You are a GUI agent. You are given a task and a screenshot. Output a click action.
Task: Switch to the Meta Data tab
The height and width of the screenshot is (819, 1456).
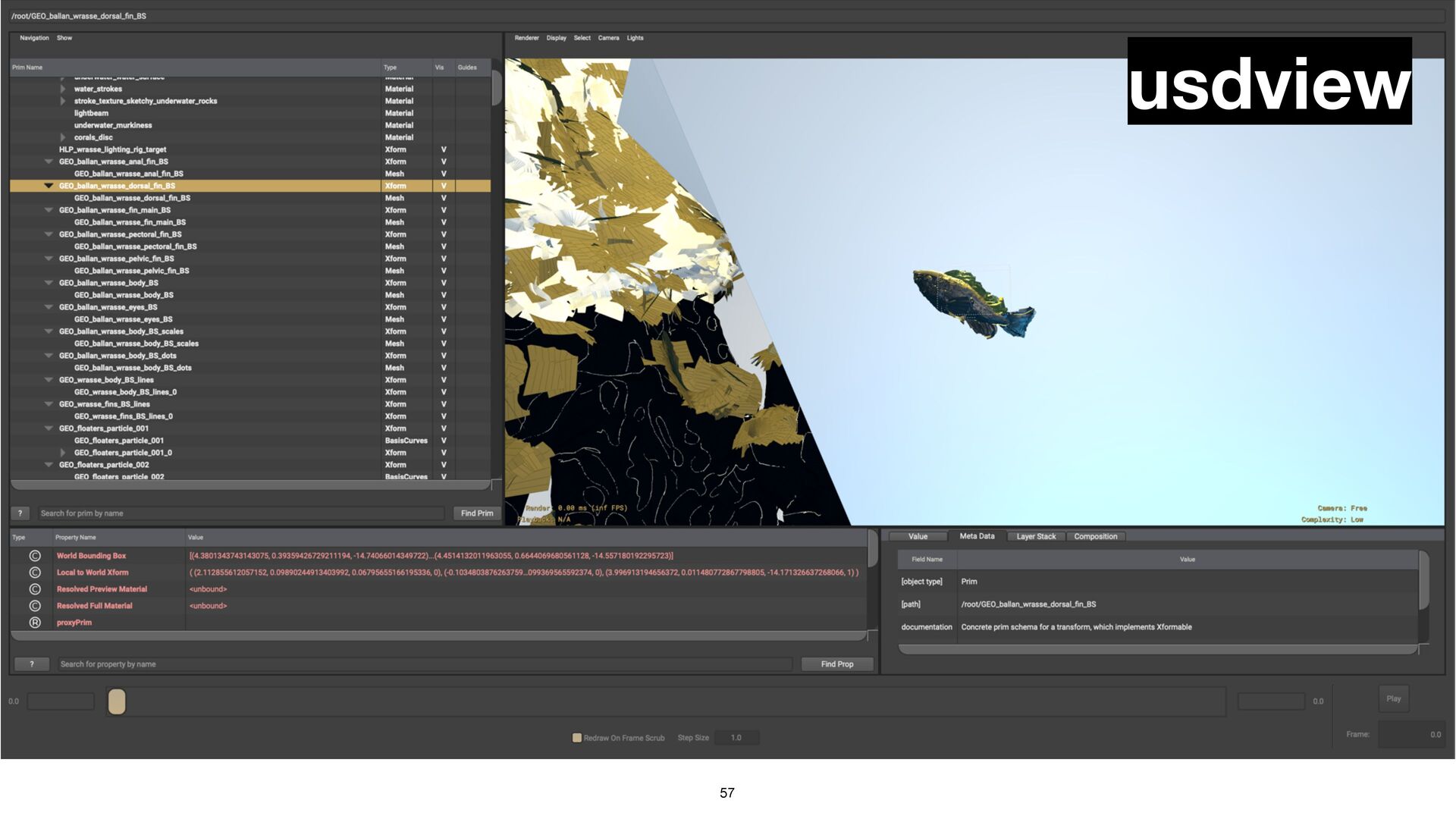977,536
